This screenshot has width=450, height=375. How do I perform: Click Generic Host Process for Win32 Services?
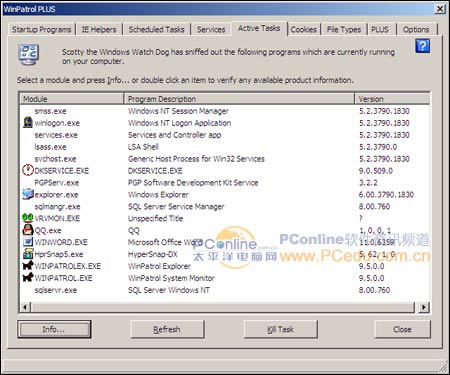196,159
